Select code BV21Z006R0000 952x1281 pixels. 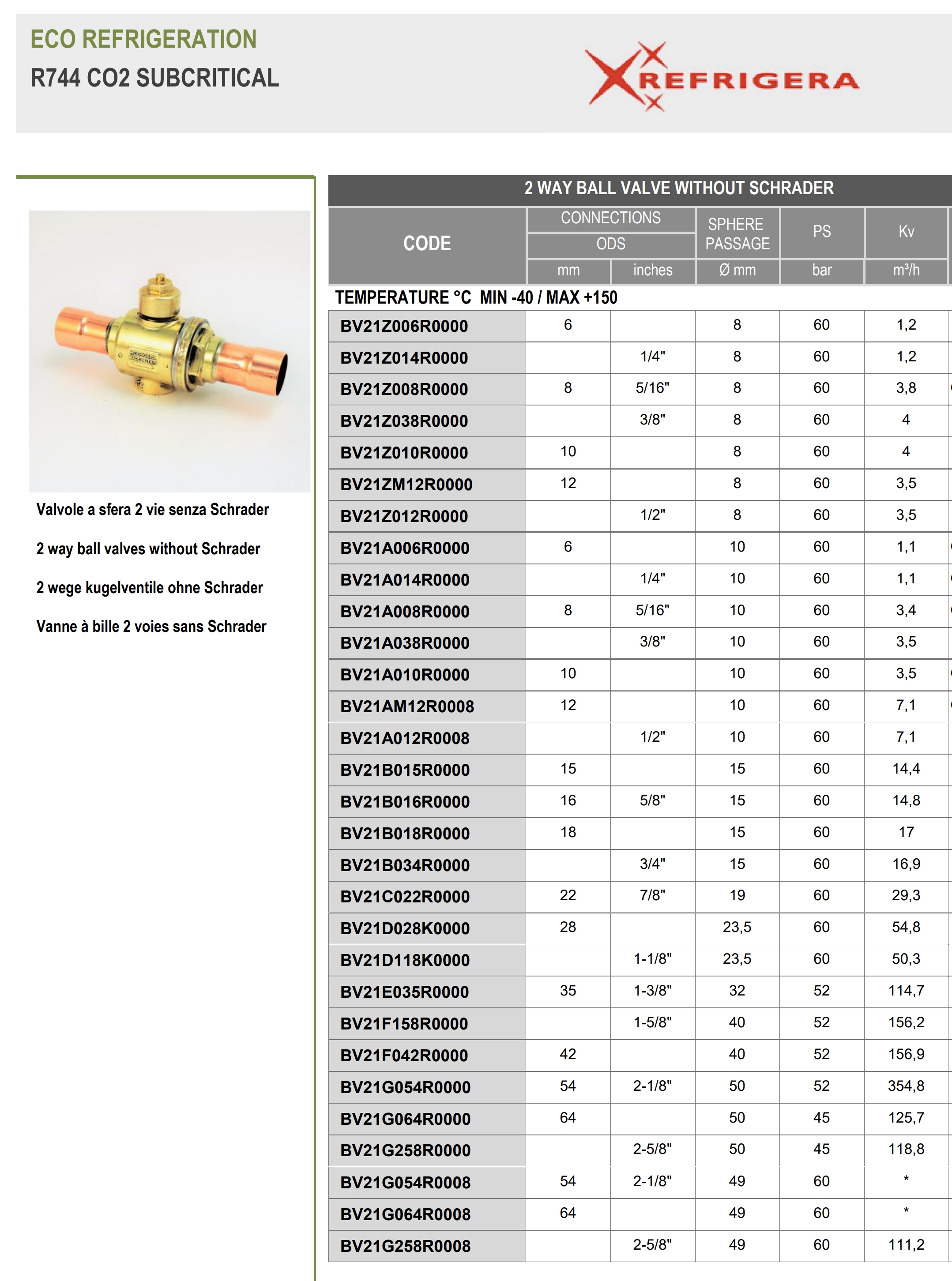[404, 326]
